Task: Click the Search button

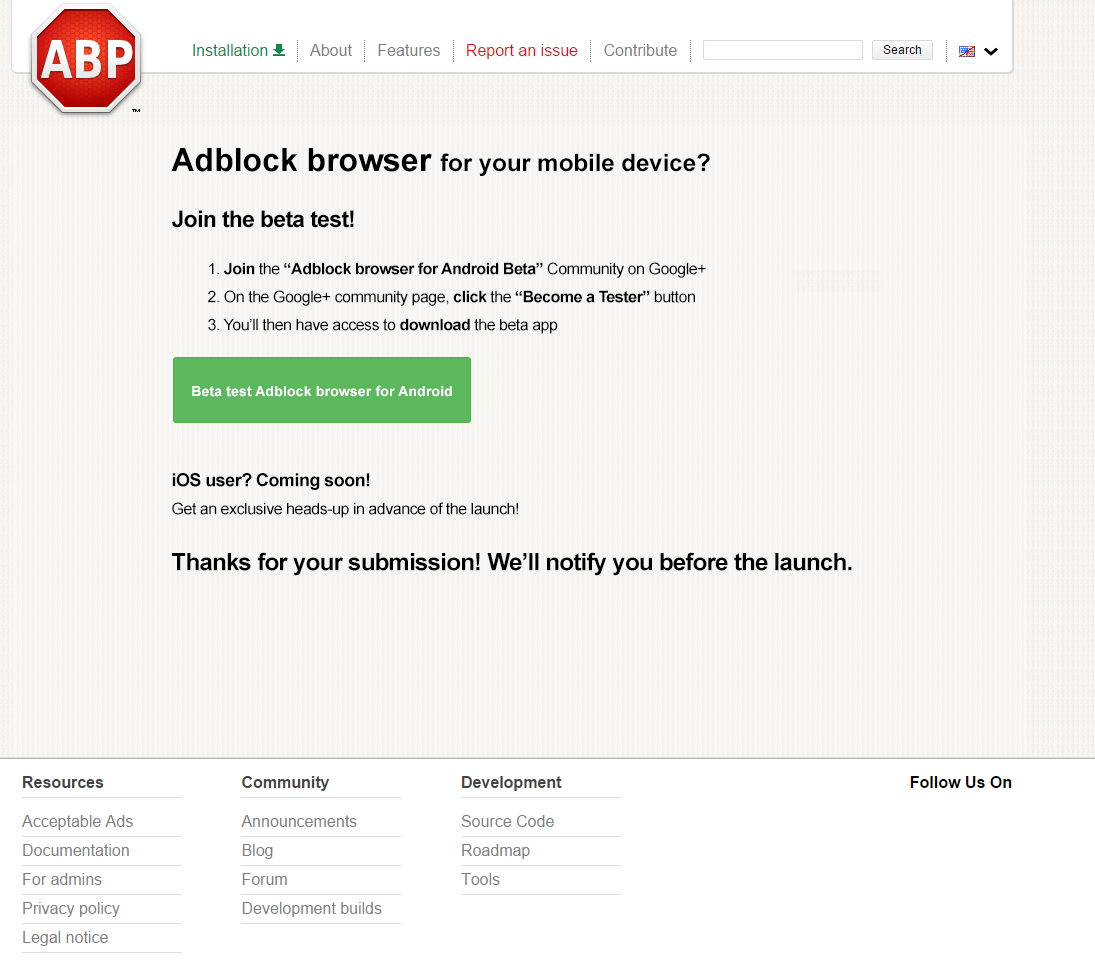Action: pyautogui.click(x=902, y=50)
